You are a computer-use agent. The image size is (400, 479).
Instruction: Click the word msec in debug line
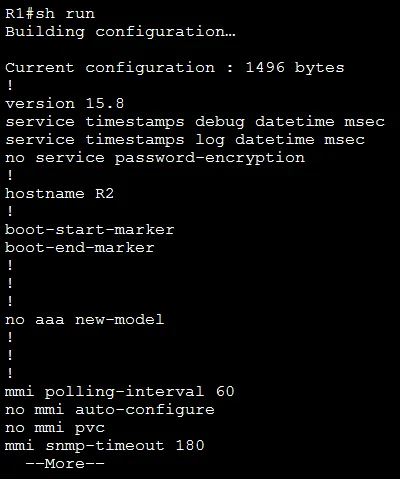pos(365,122)
